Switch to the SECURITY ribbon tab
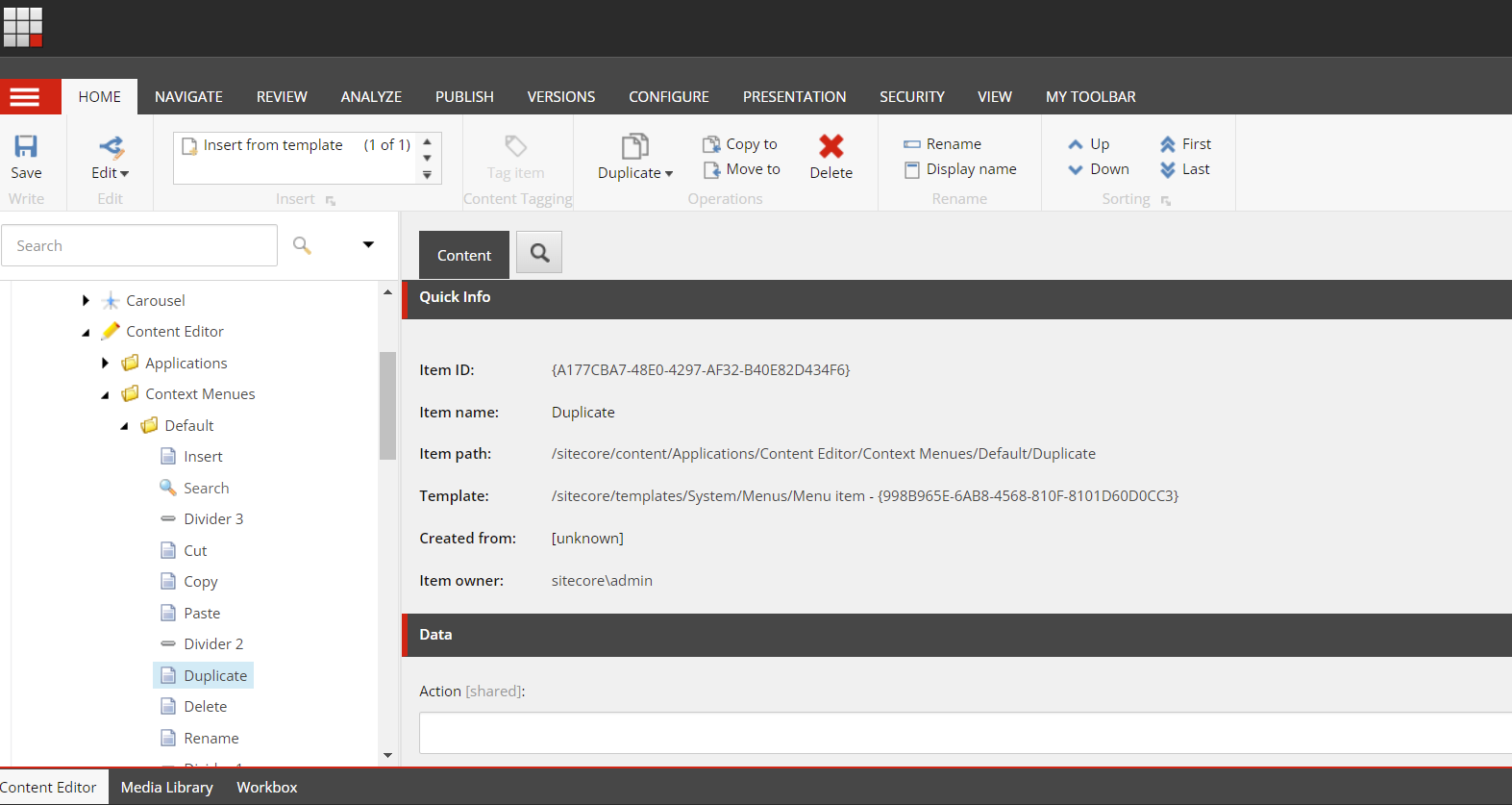 pos(912,97)
